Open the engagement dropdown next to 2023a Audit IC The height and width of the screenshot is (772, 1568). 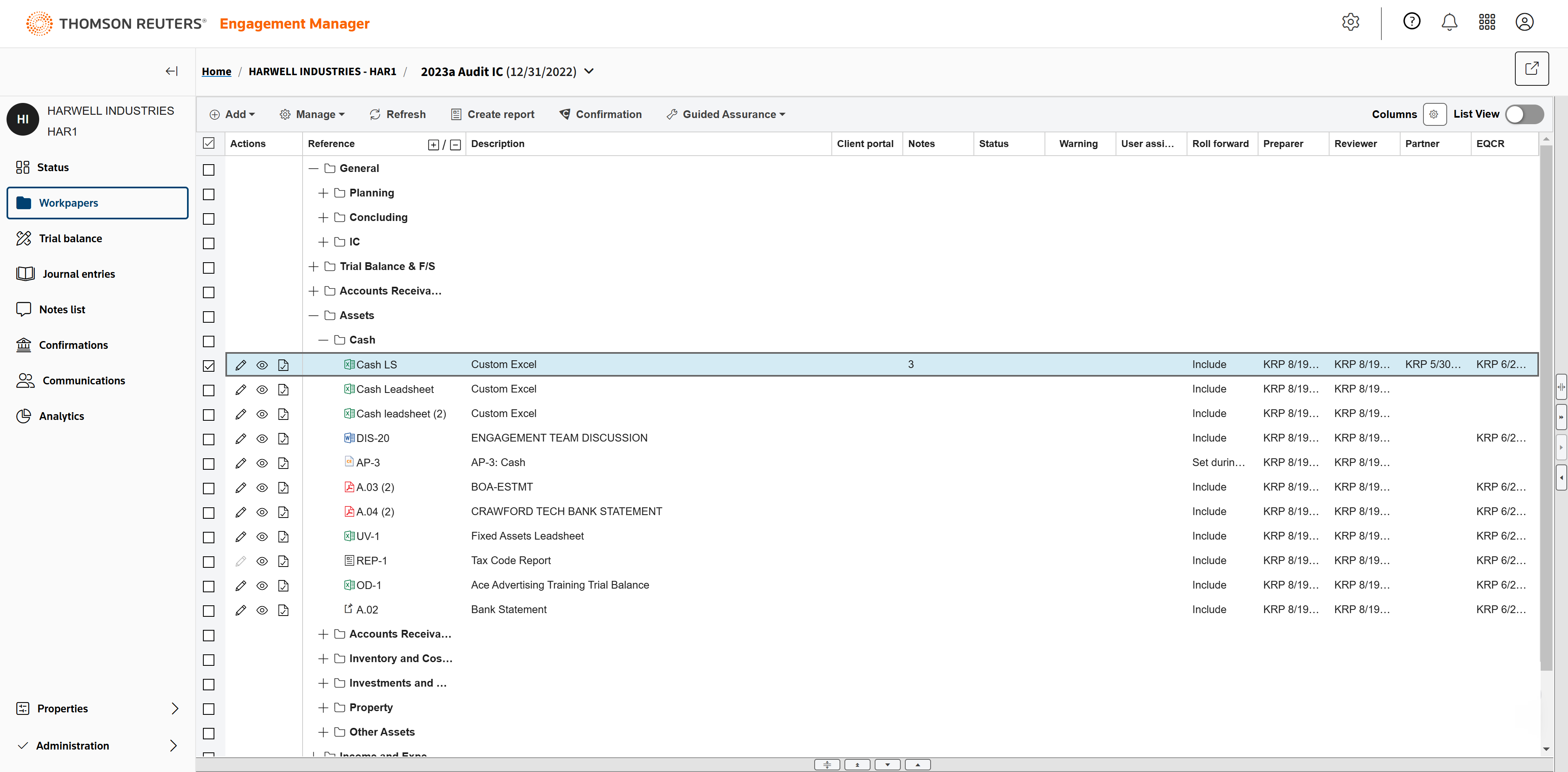[588, 71]
